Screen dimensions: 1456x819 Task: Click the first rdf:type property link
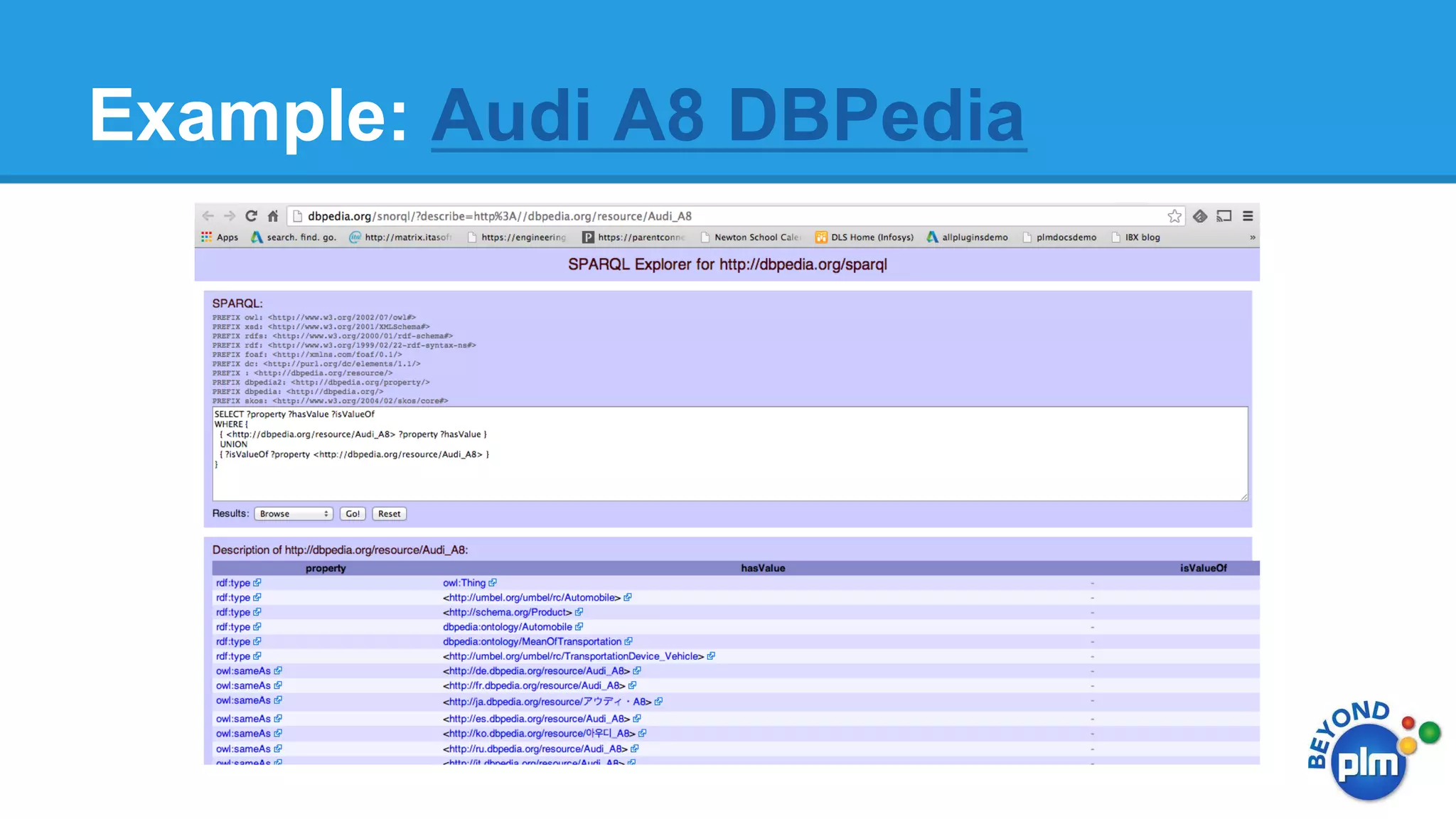(x=233, y=583)
